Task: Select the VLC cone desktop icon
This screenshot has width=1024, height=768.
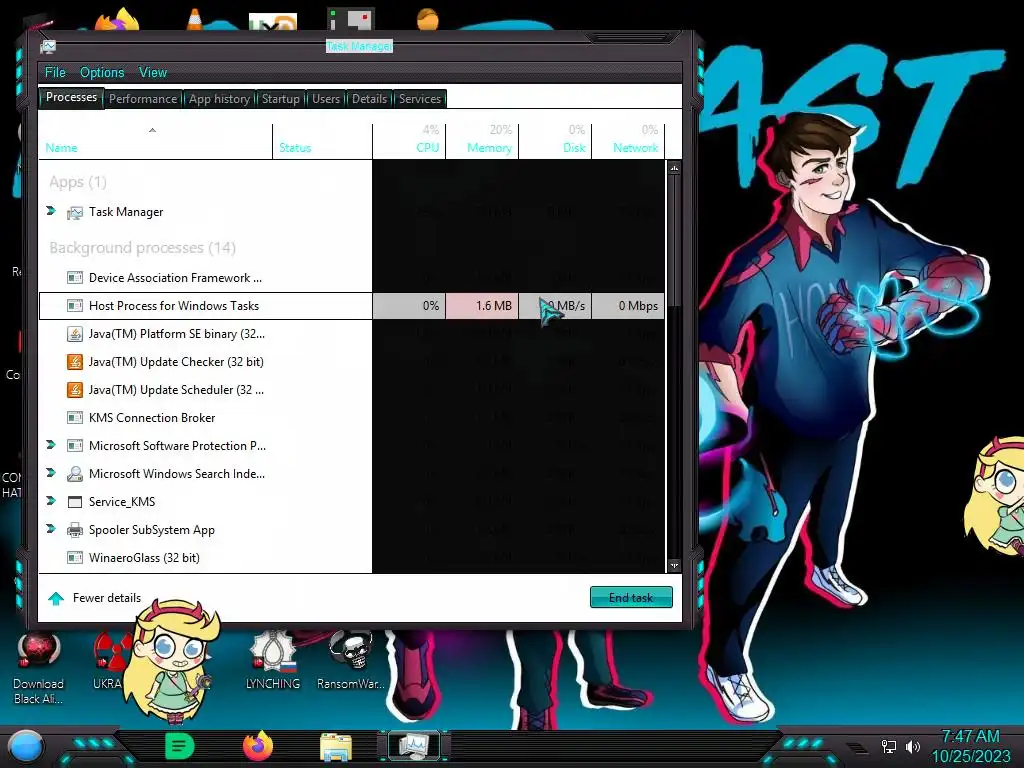Action: point(194,19)
